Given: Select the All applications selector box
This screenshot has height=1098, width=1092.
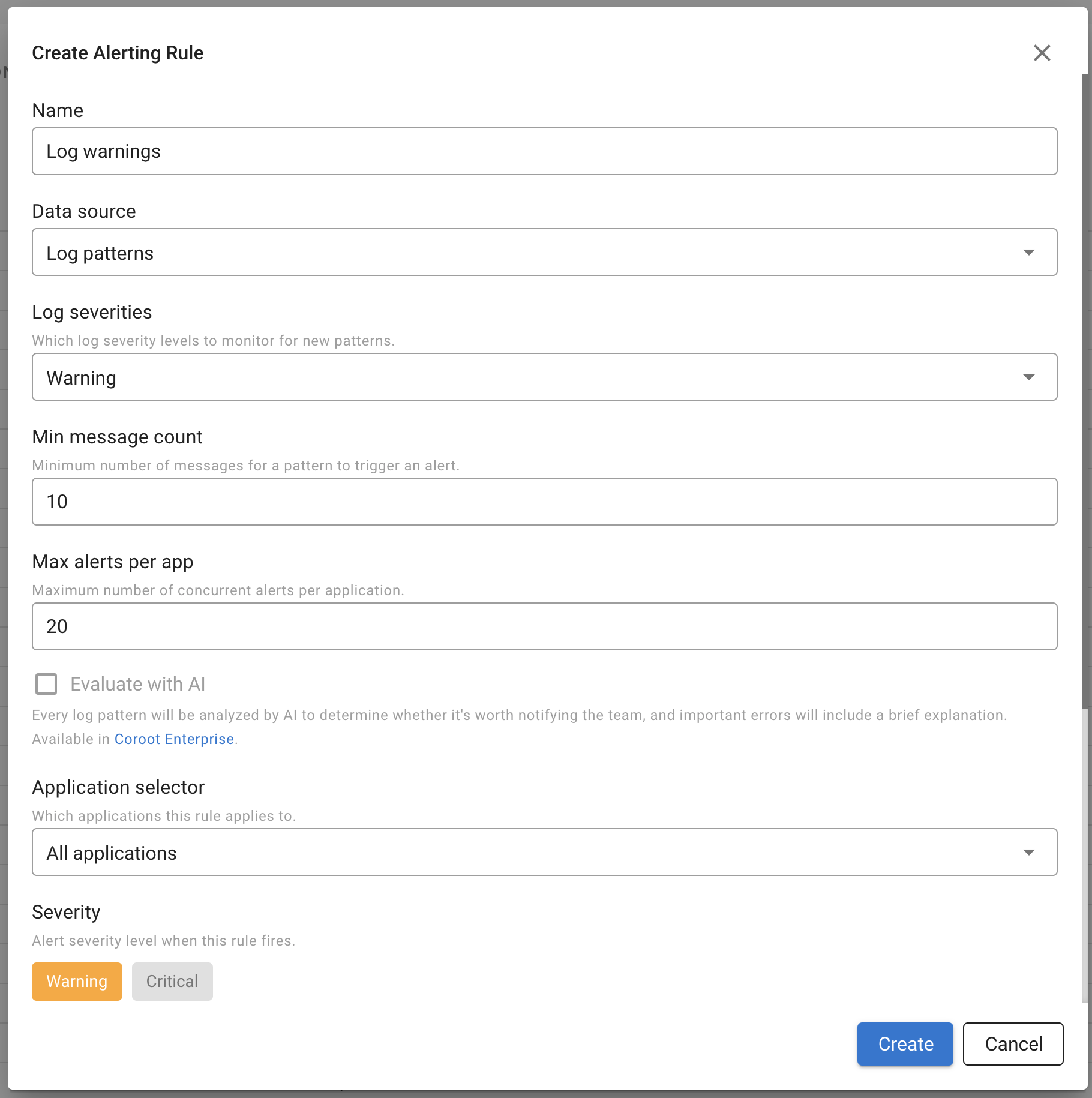Looking at the screenshot, I should [420, 852].
